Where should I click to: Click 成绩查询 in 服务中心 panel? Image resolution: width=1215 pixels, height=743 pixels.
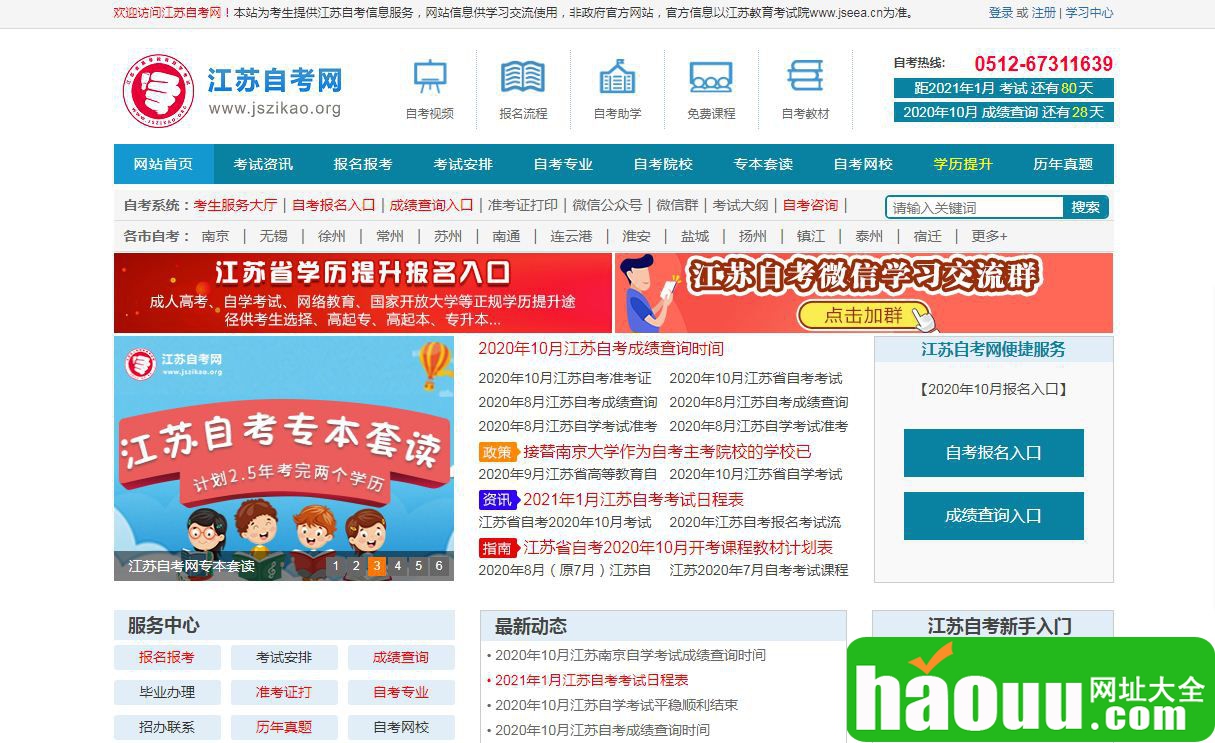[401, 657]
